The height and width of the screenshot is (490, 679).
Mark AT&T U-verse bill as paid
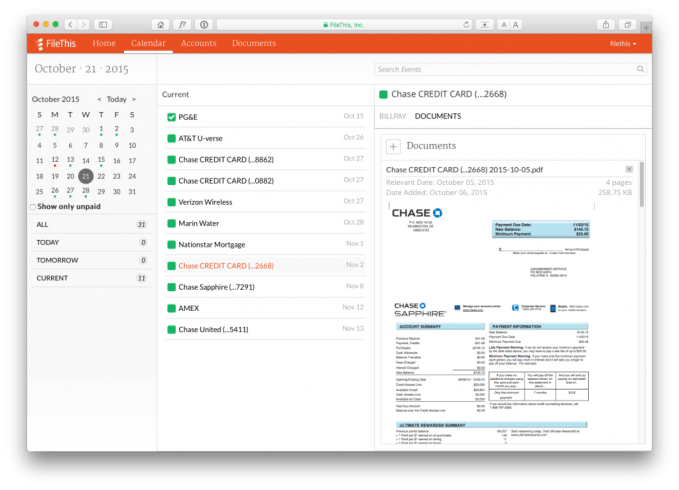coord(171,139)
